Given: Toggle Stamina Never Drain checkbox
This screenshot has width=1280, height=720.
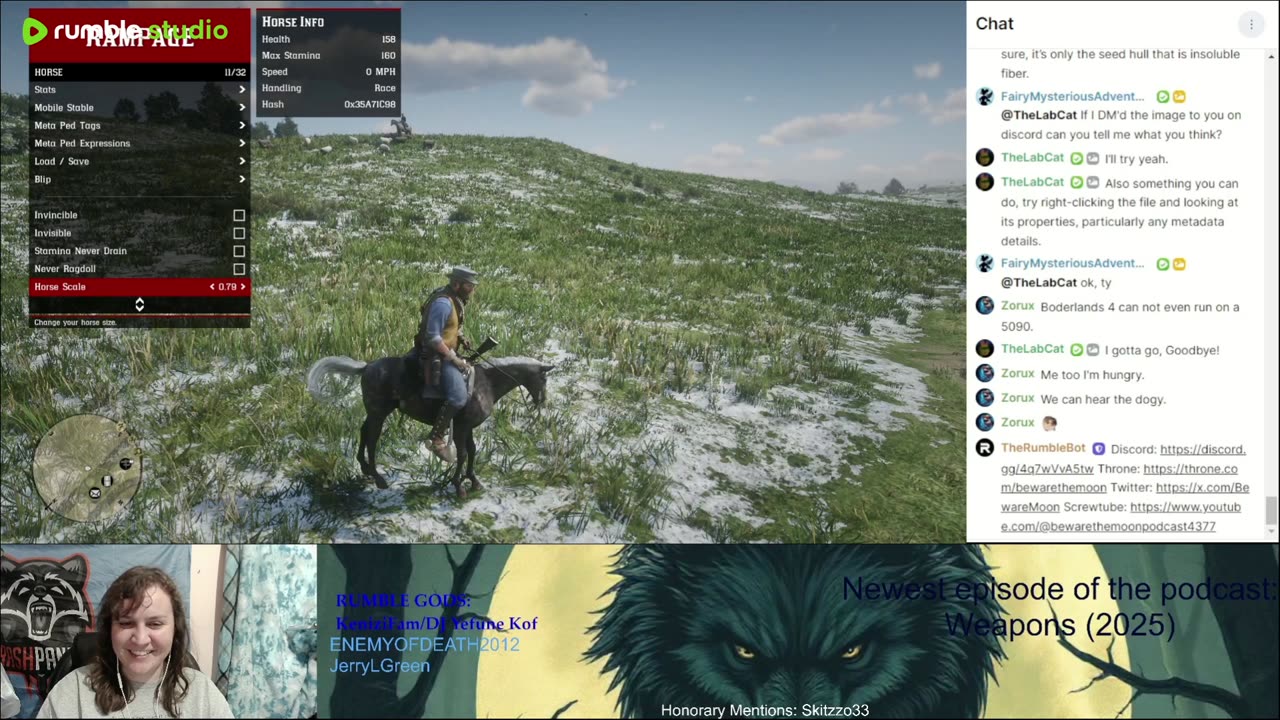Looking at the screenshot, I should click(239, 251).
